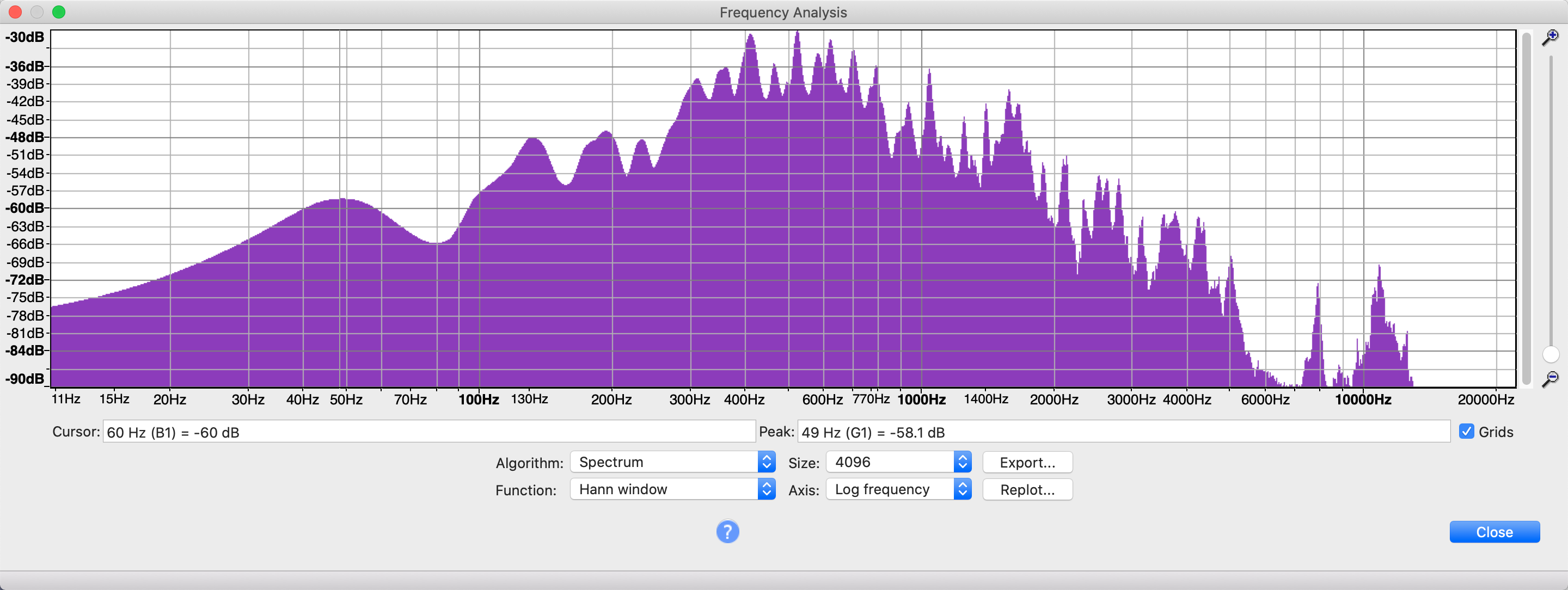Toggle the Grids checkbox
The height and width of the screenshot is (590, 1568).
click(x=1466, y=431)
